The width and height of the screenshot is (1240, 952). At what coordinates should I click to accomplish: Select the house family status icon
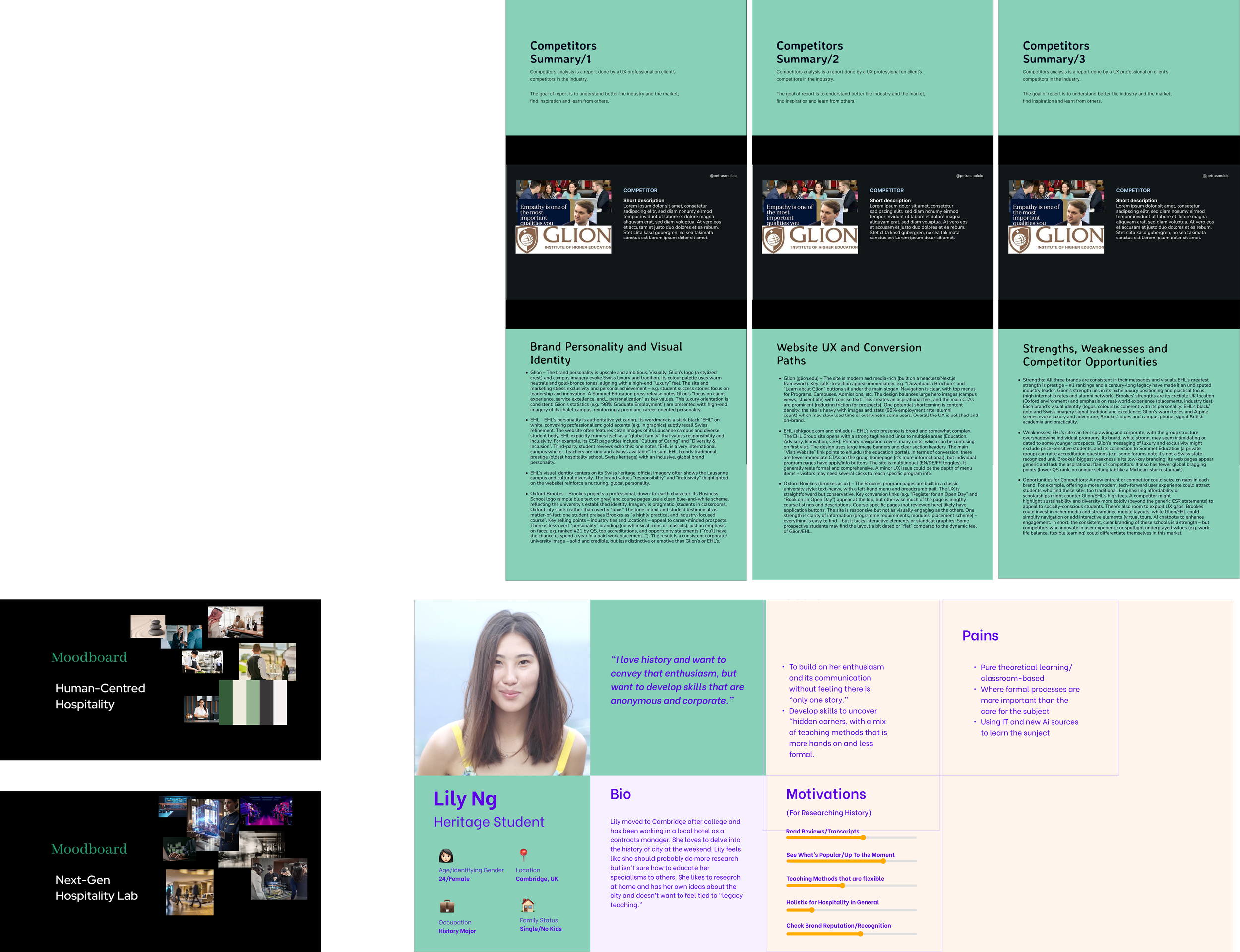(528, 905)
